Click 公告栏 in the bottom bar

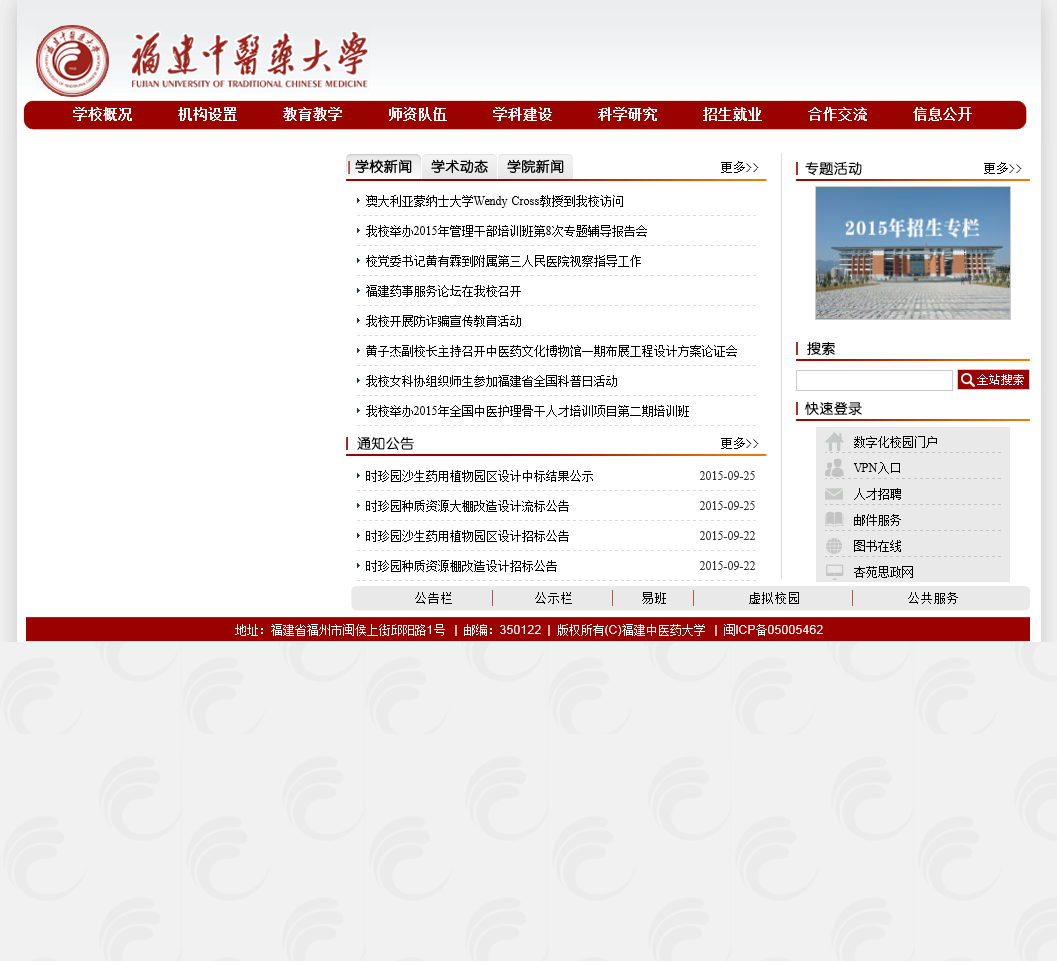click(433, 598)
